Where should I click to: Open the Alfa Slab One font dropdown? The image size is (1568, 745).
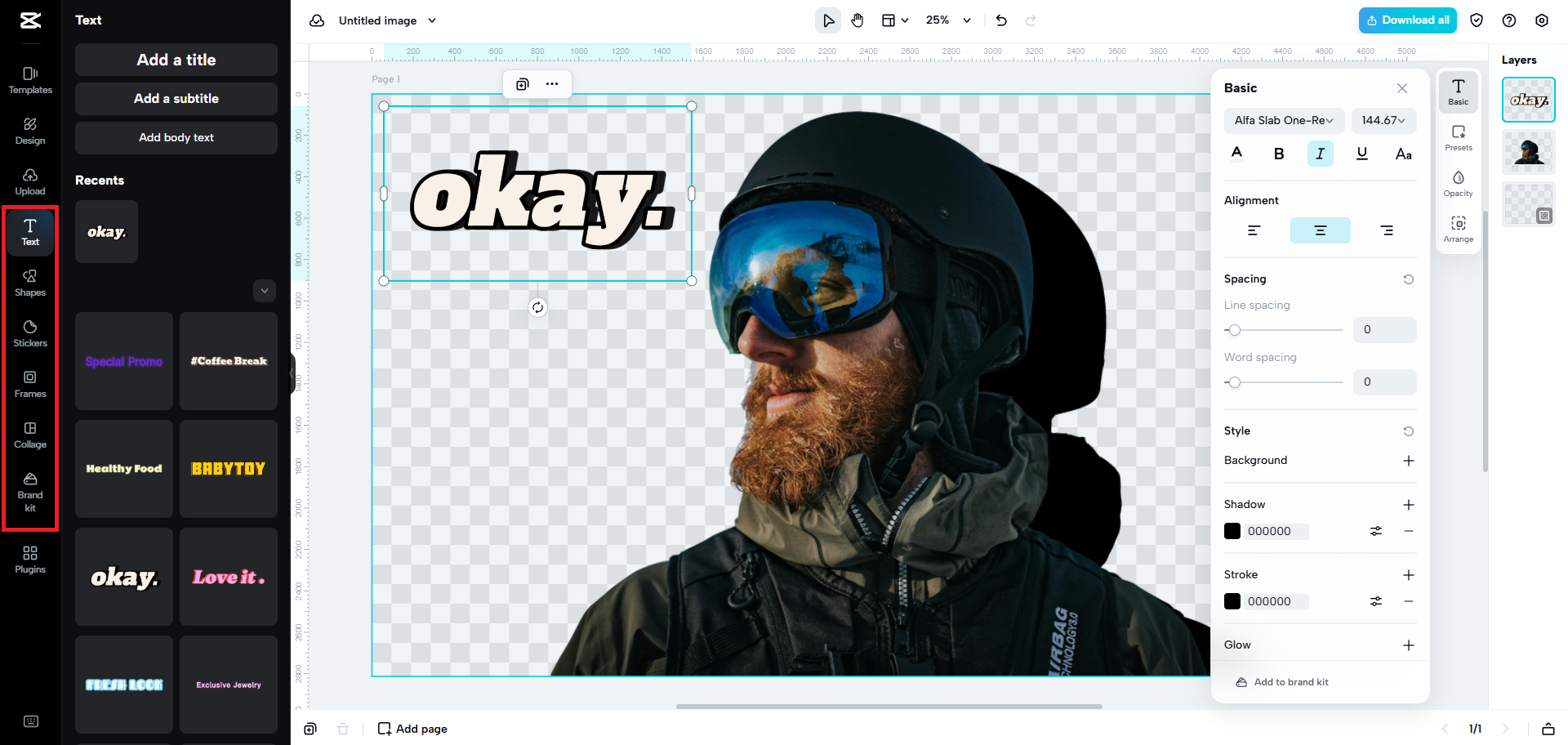click(1284, 120)
